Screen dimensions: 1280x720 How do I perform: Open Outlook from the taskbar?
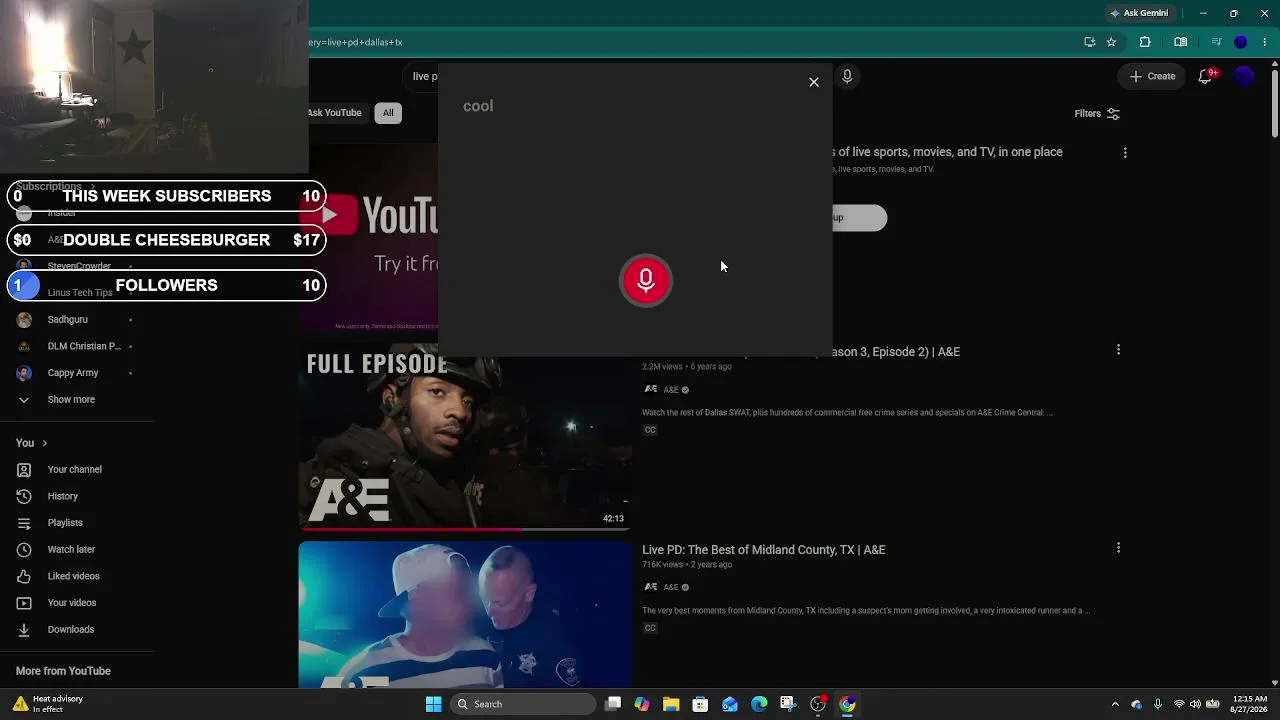[730, 704]
